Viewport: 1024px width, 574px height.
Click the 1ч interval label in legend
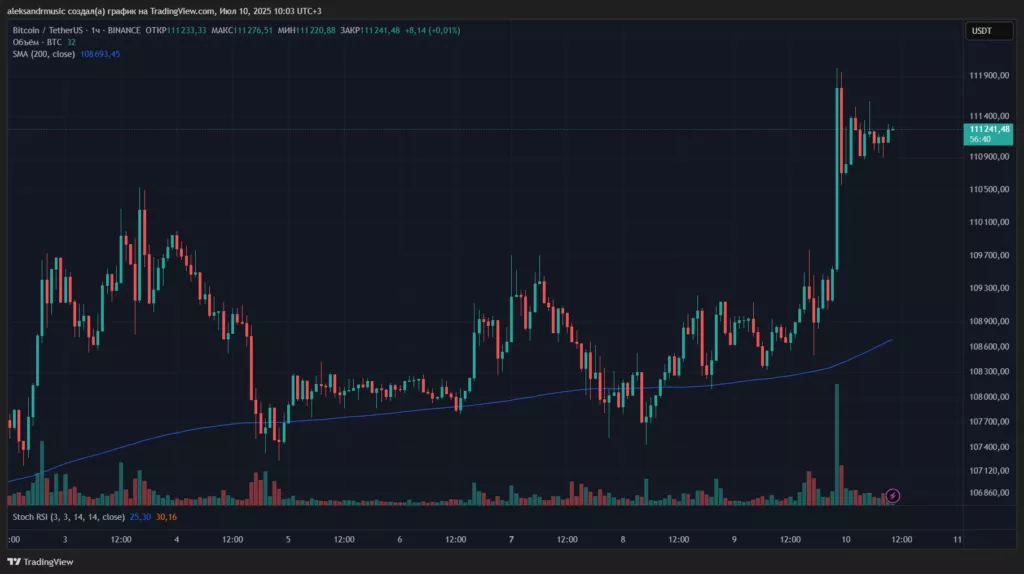[x=96, y=30]
